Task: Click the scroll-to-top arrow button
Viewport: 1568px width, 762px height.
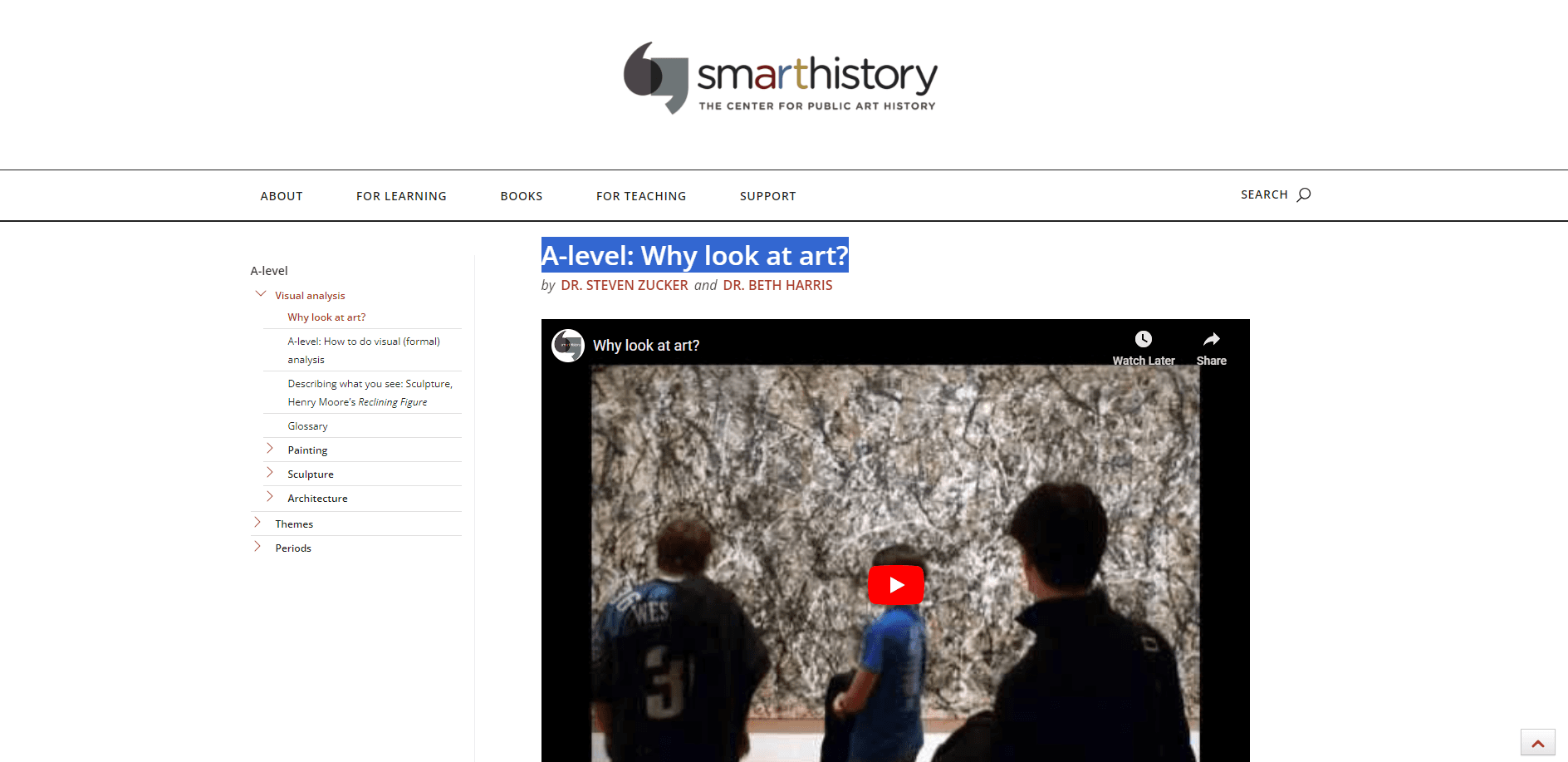Action: click(x=1537, y=743)
